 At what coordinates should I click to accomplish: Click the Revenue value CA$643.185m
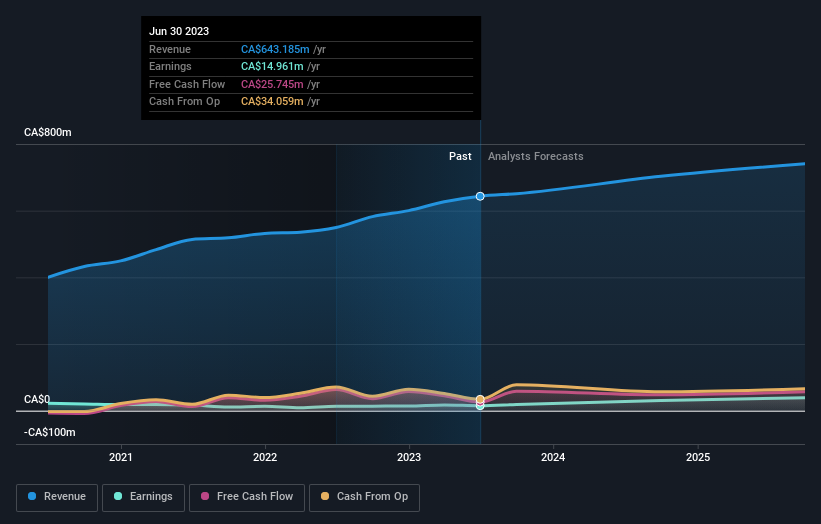click(275, 49)
